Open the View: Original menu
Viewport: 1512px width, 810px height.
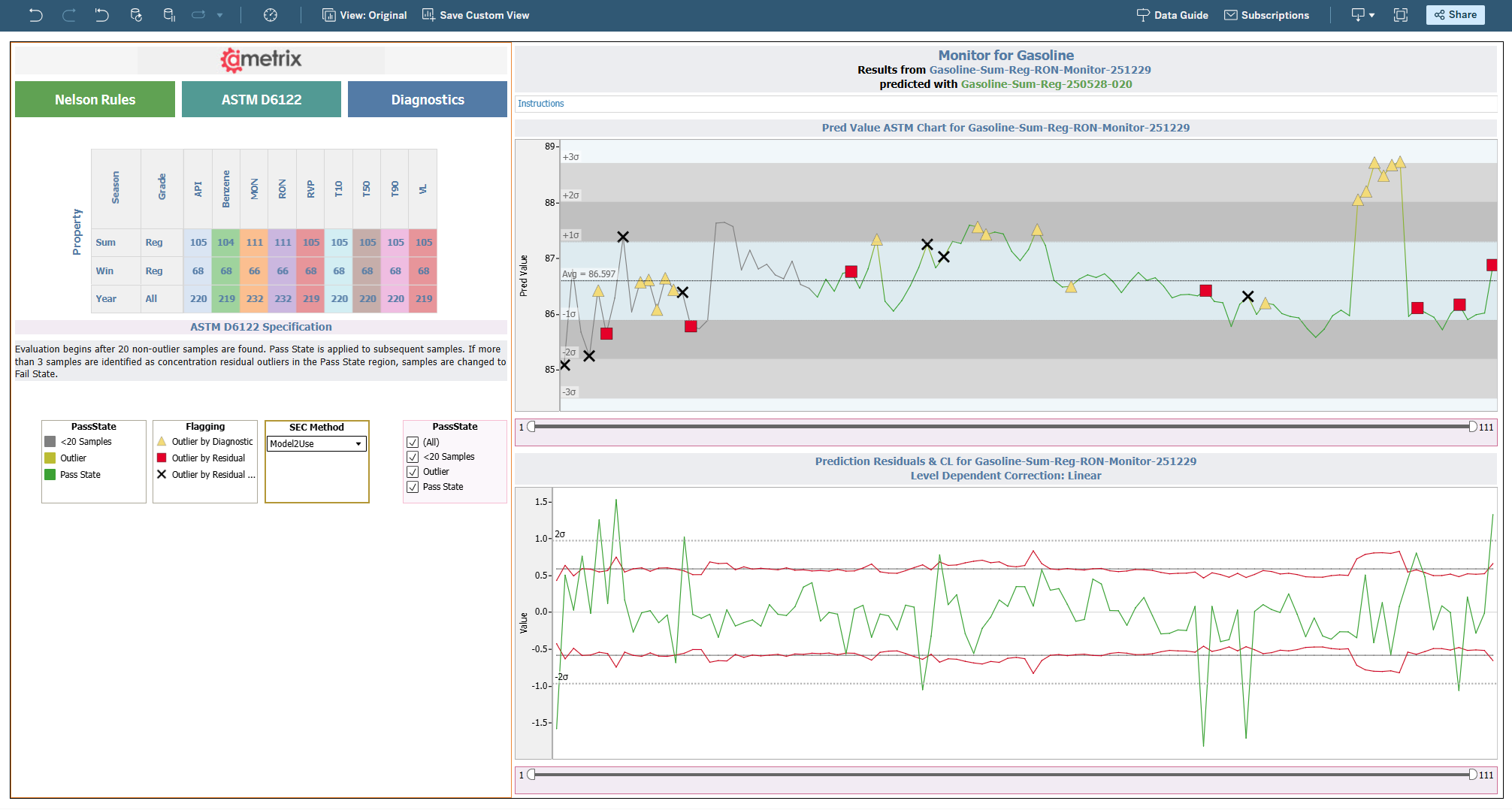point(364,15)
